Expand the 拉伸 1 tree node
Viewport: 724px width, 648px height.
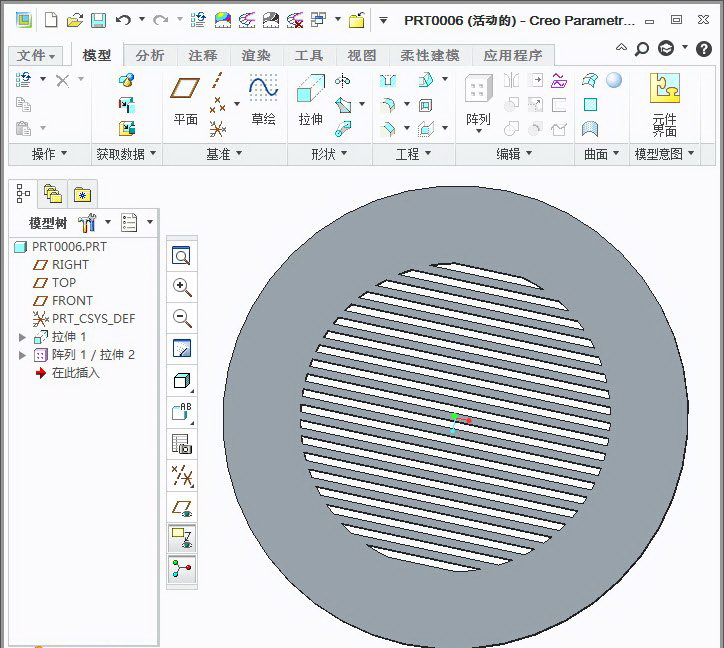click(x=23, y=337)
